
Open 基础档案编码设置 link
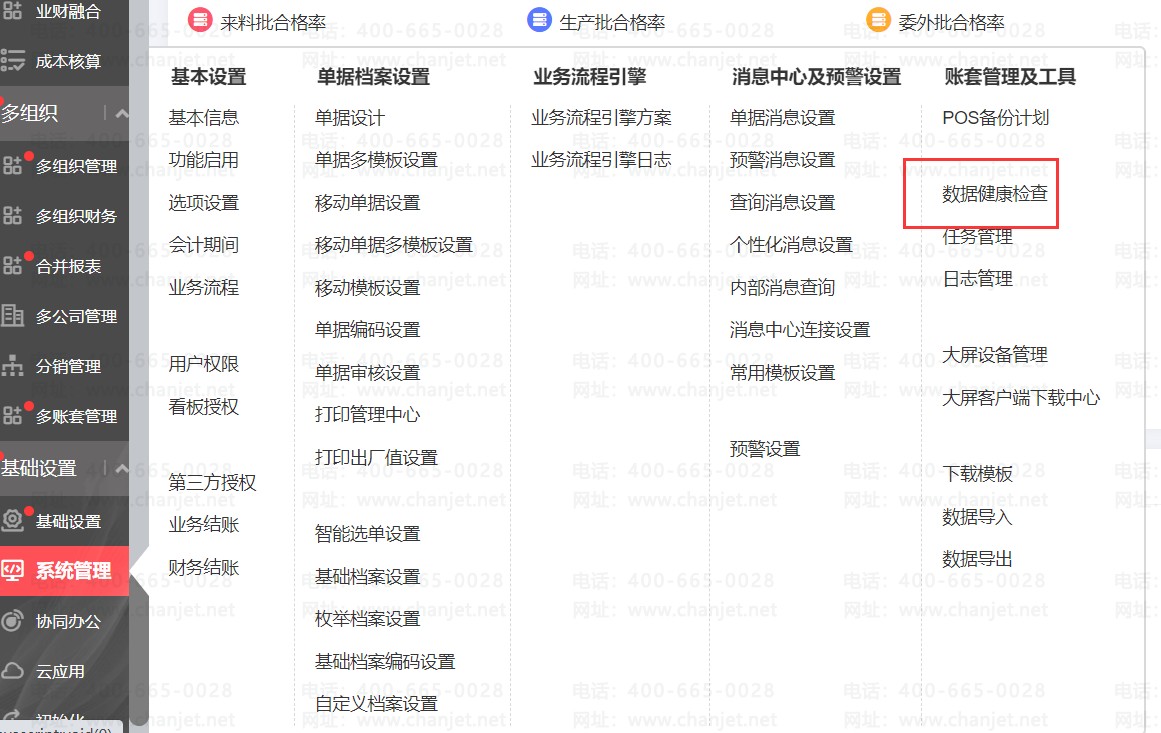385,662
